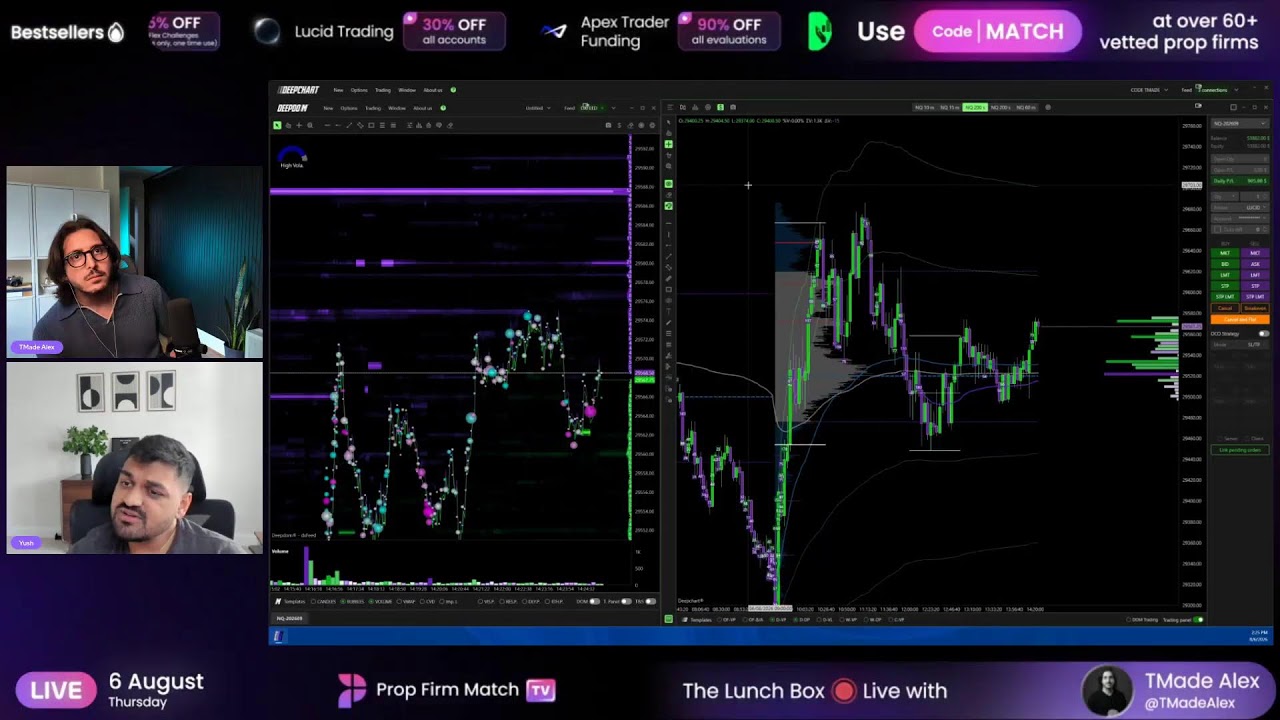
Task: Click the High Vola gauge indicator
Action: coord(291,158)
